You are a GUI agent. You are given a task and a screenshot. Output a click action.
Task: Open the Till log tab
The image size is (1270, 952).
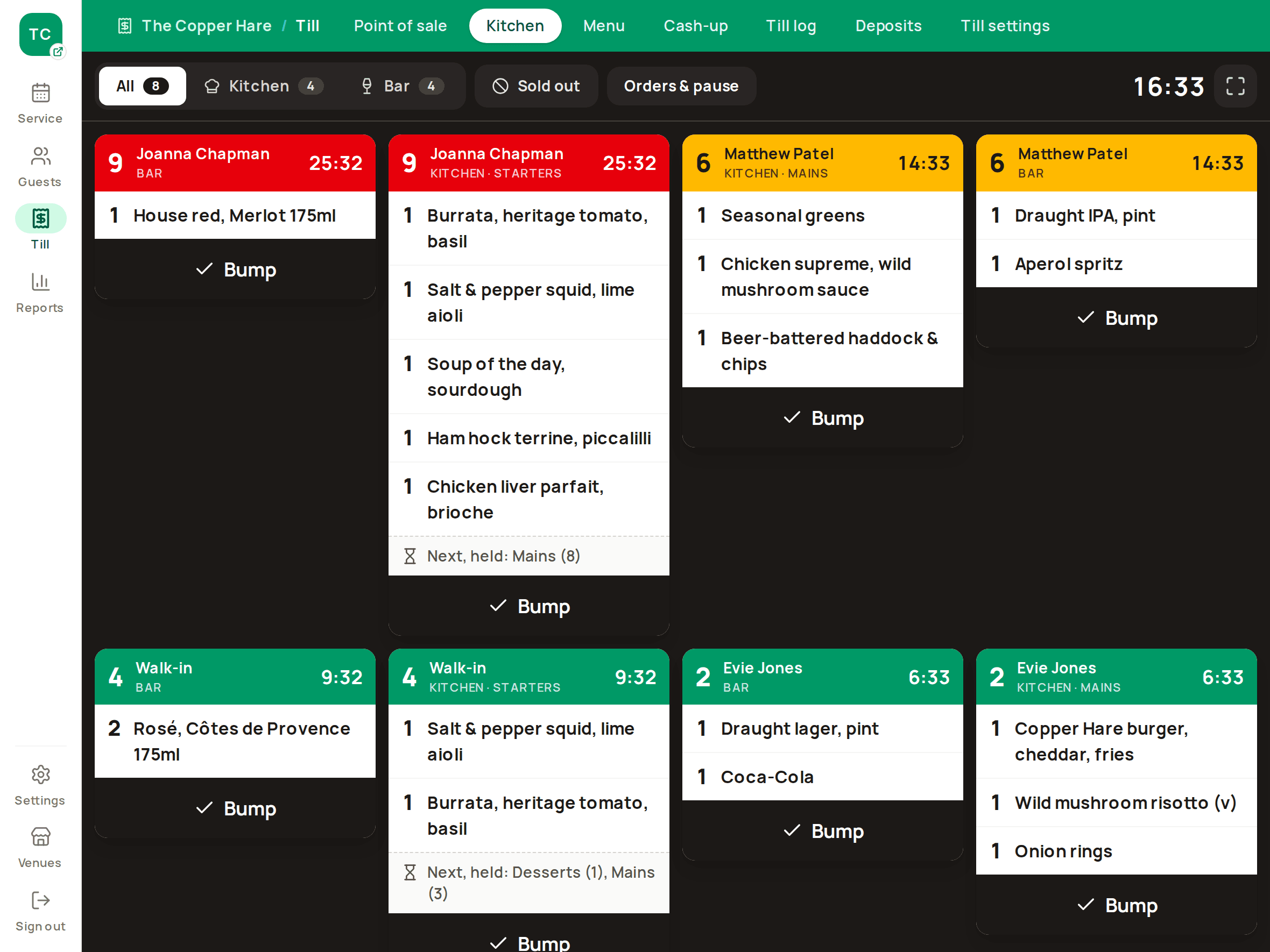pyautogui.click(x=791, y=26)
